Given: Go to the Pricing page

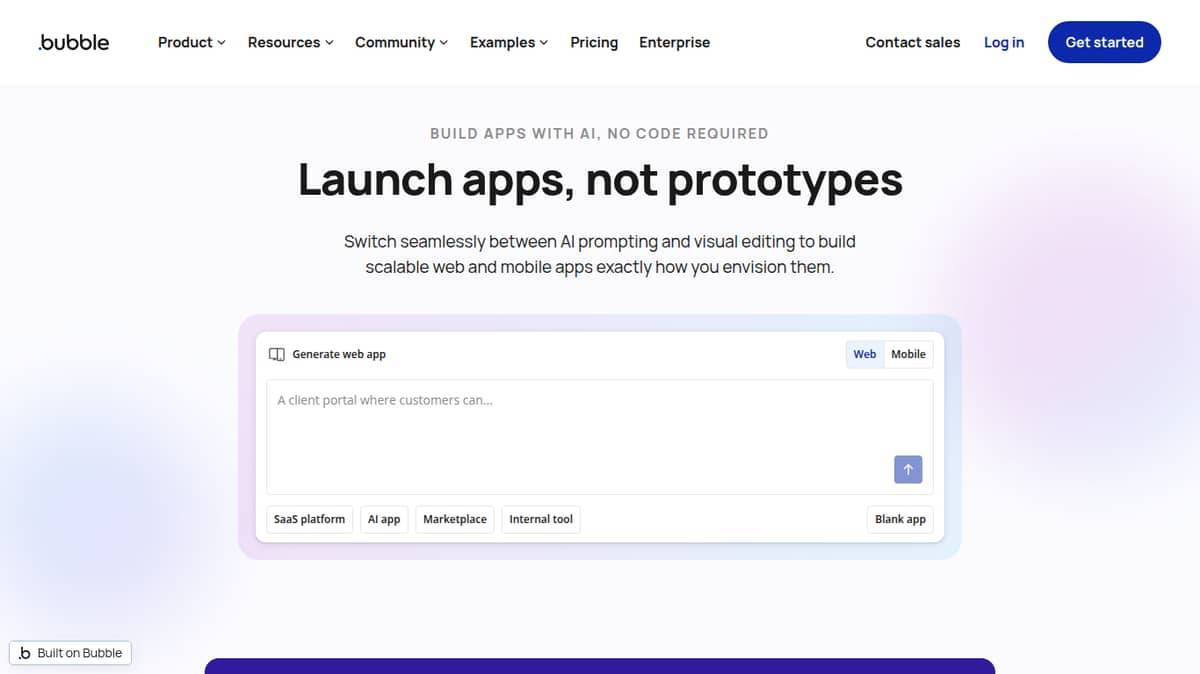Looking at the screenshot, I should point(594,42).
